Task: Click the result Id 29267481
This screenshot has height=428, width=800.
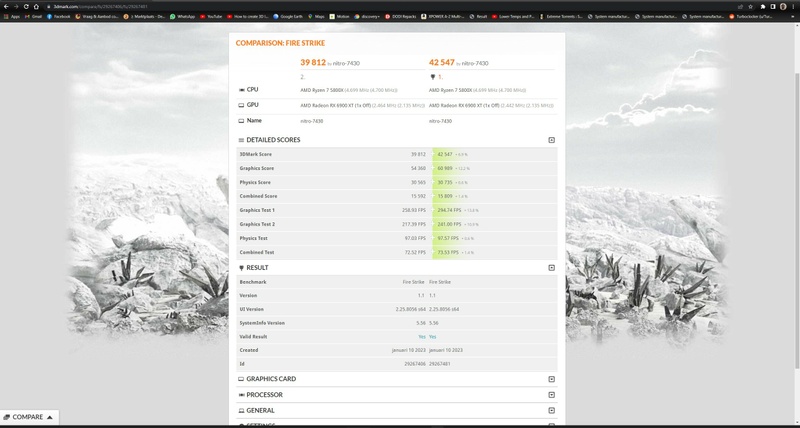Action: [440, 364]
